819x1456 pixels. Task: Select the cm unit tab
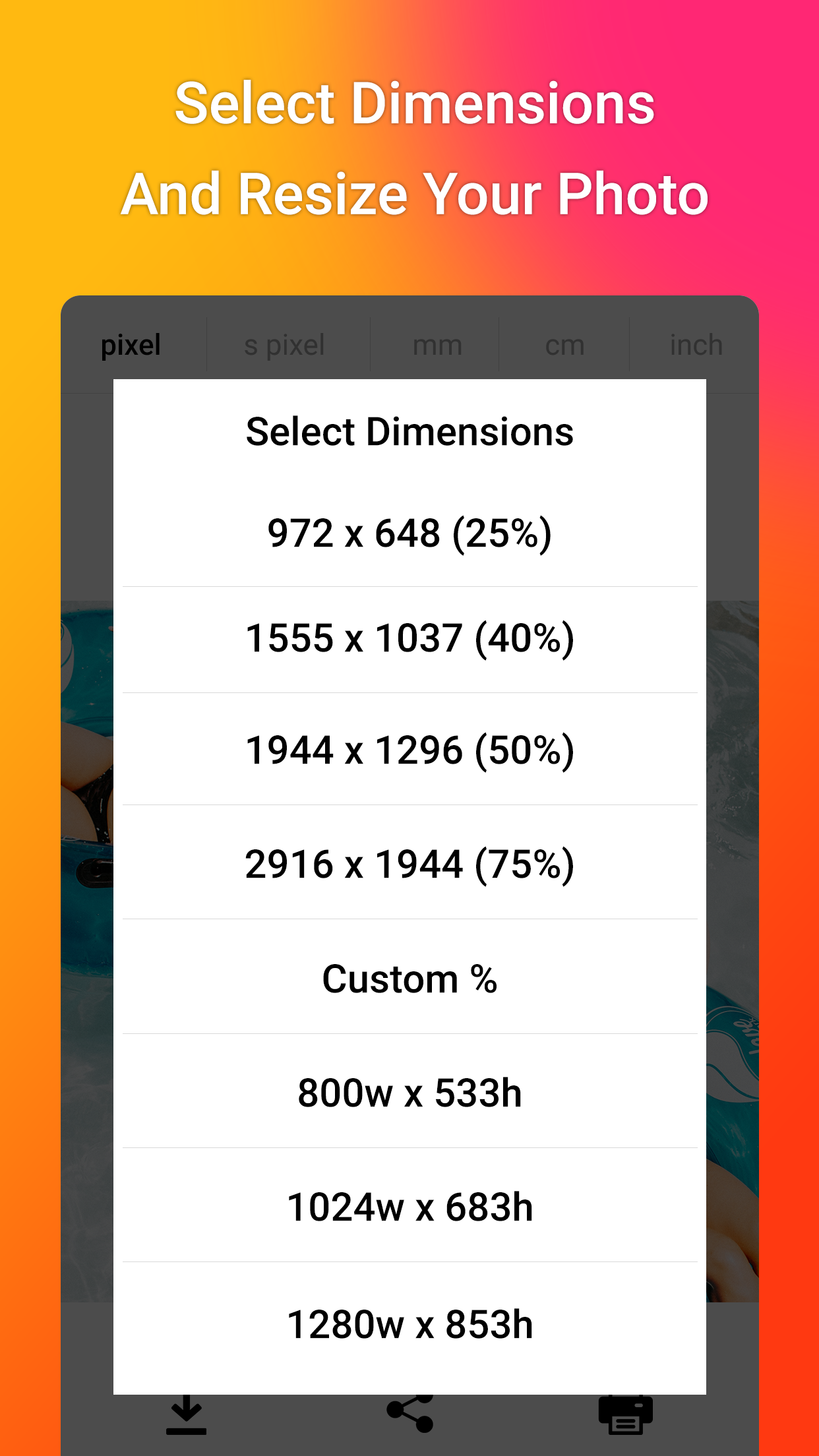(565, 344)
